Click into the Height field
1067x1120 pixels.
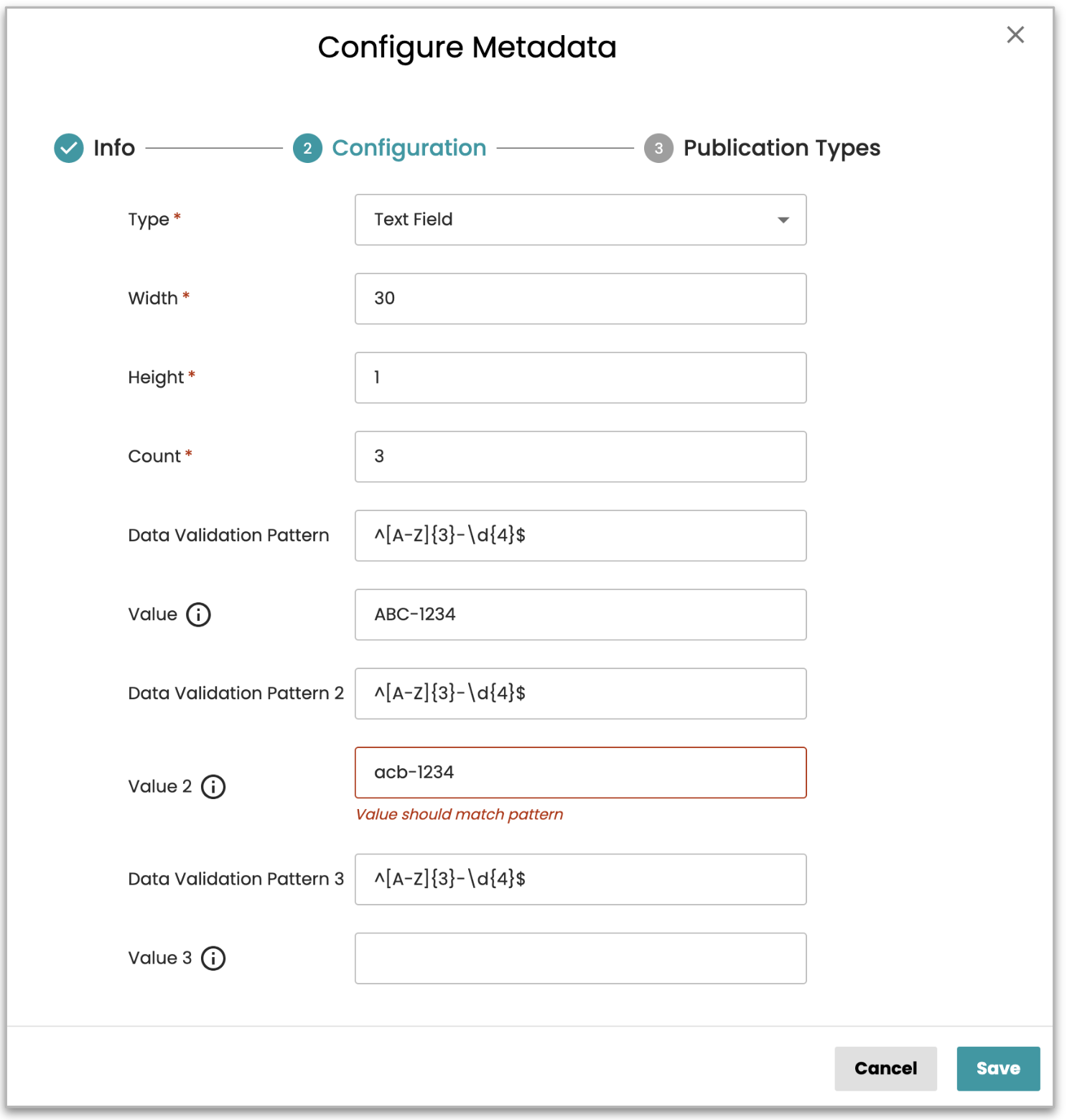[x=580, y=378]
